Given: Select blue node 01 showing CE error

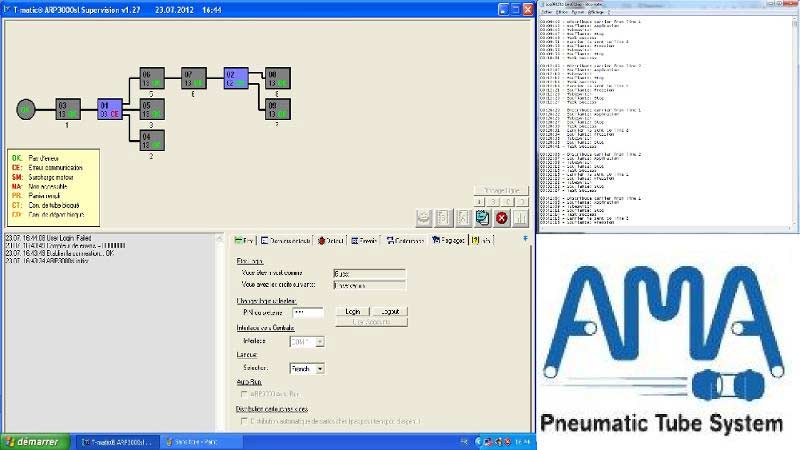Looking at the screenshot, I should [110, 109].
